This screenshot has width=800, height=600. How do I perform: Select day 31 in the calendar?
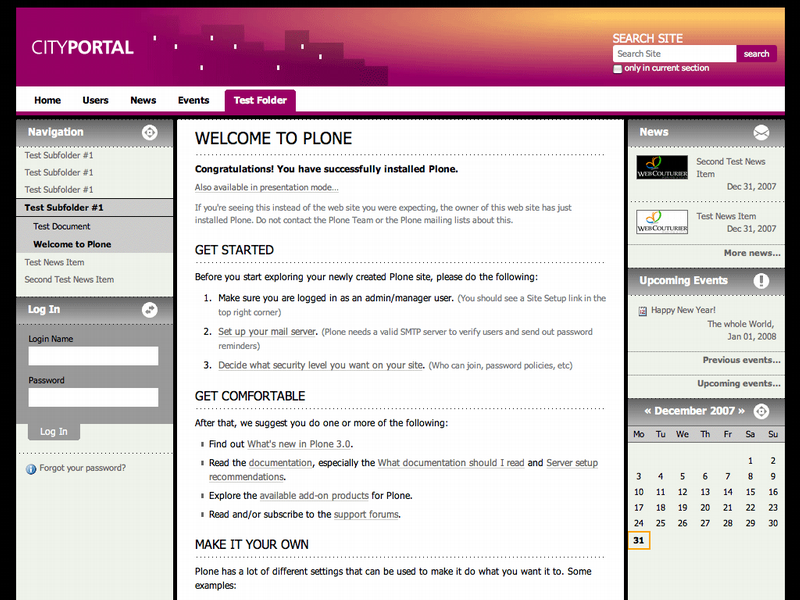click(639, 541)
